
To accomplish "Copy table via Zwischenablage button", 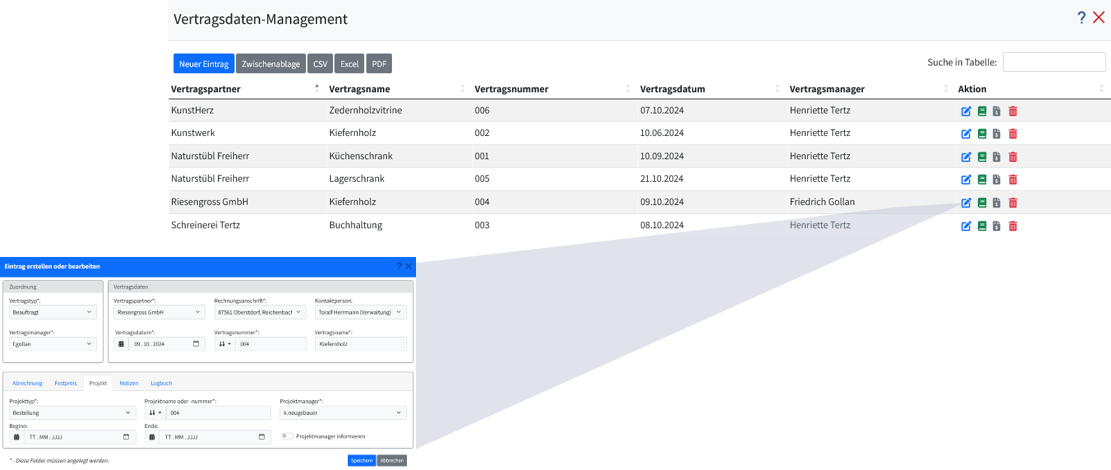I will click(x=271, y=64).
